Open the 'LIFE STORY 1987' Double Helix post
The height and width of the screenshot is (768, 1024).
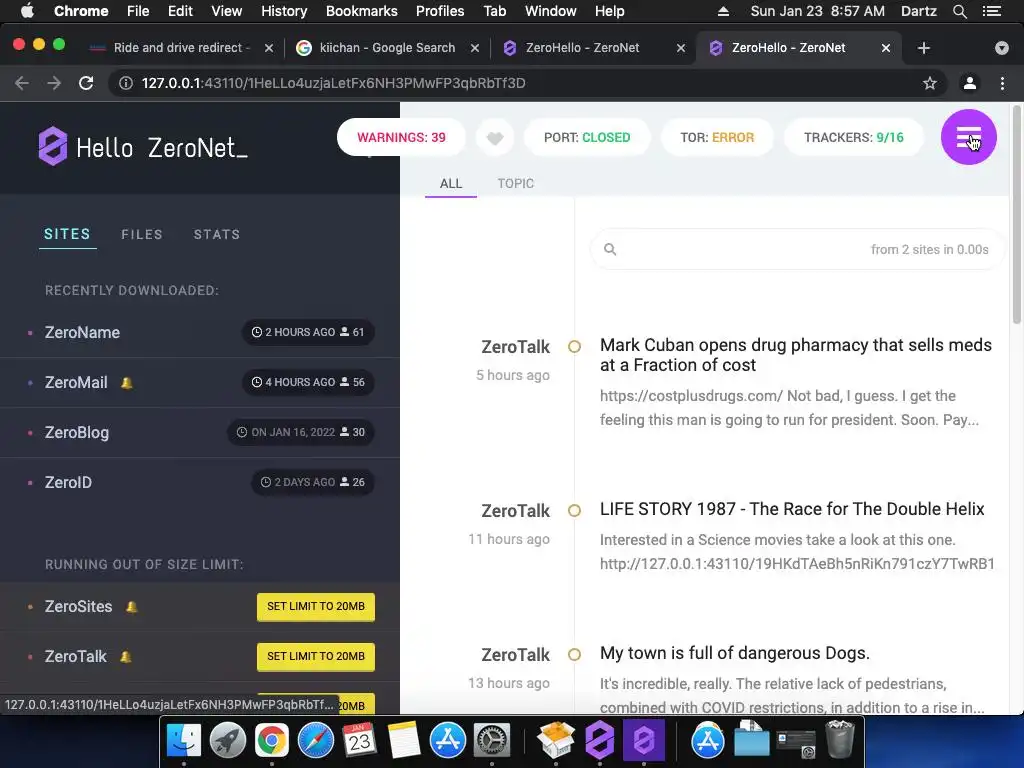(792, 509)
